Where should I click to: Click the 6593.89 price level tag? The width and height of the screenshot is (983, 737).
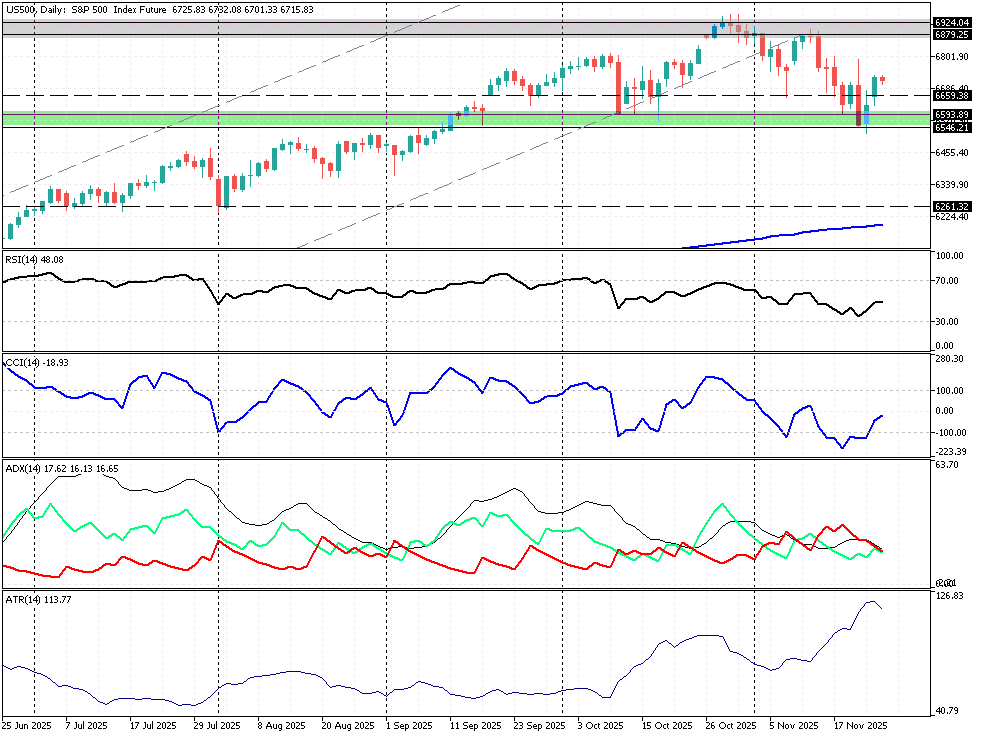951,115
